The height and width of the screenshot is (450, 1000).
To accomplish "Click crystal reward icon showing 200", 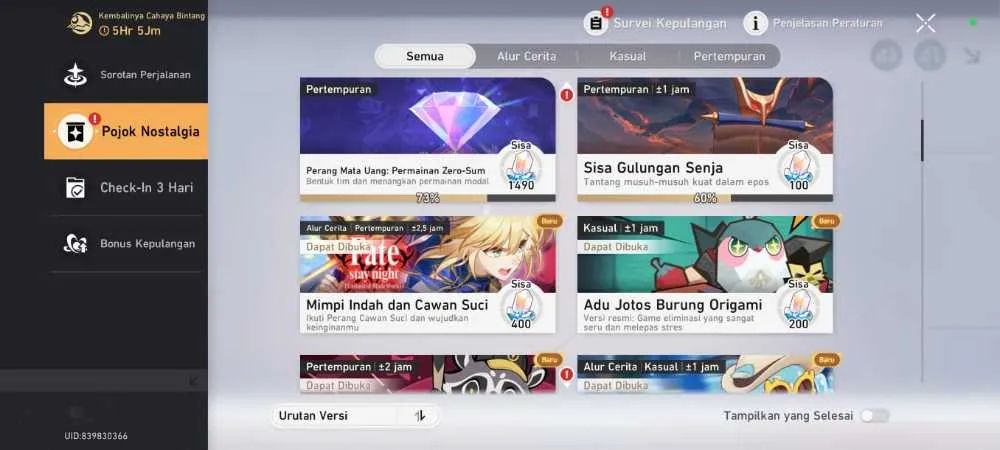I will (x=798, y=305).
